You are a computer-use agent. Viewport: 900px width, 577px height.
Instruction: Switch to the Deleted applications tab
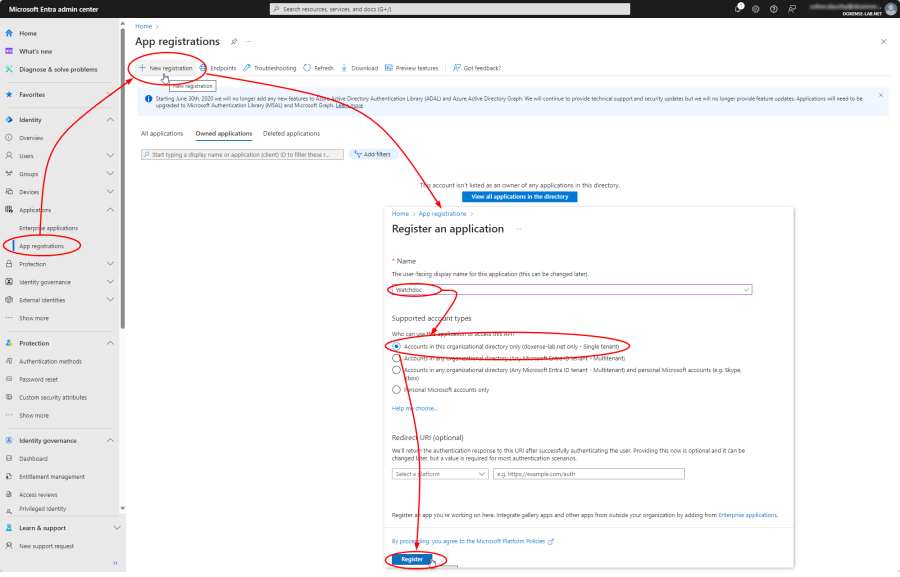pos(291,133)
